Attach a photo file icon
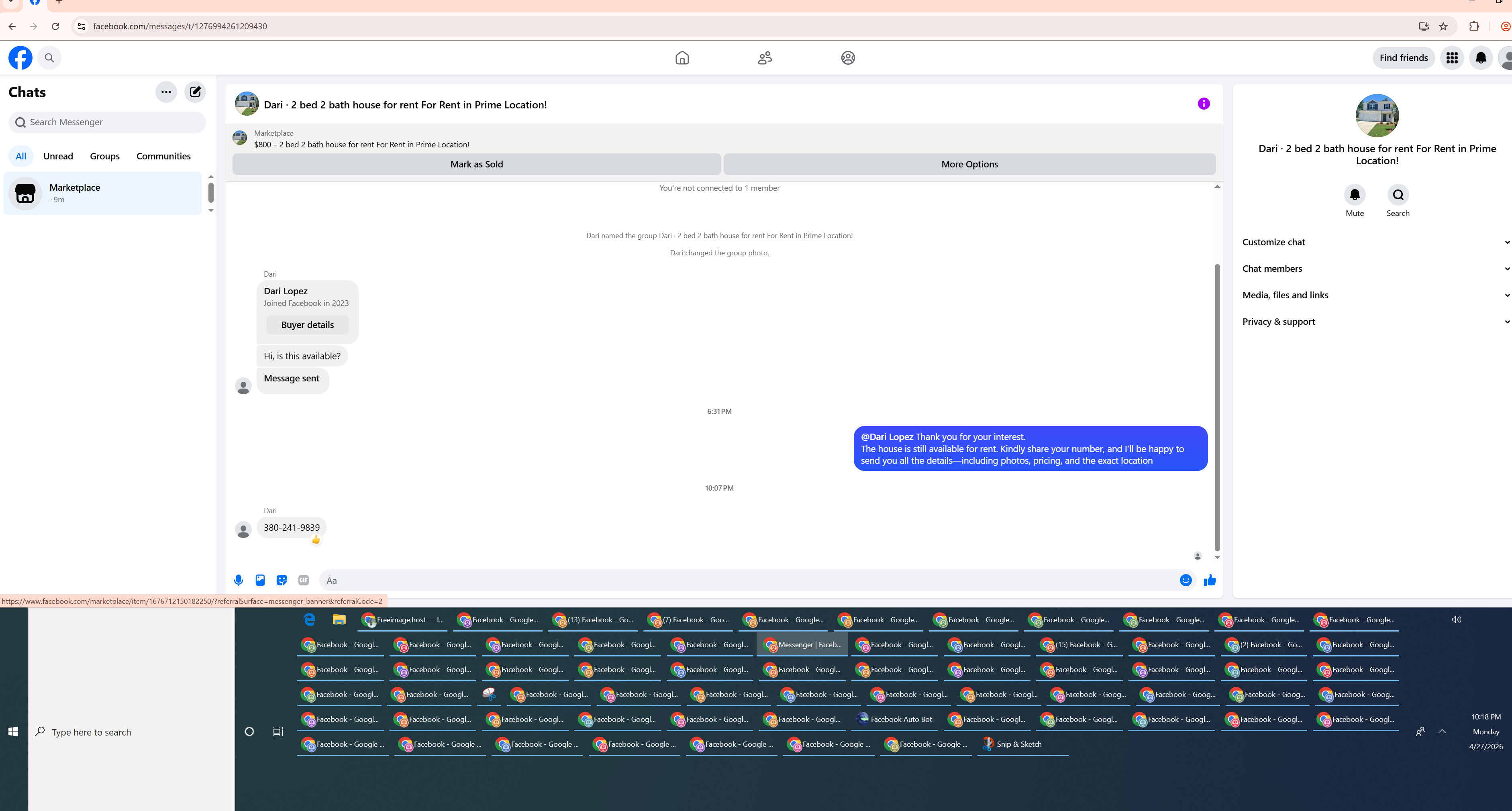The height and width of the screenshot is (811, 1512). click(260, 580)
